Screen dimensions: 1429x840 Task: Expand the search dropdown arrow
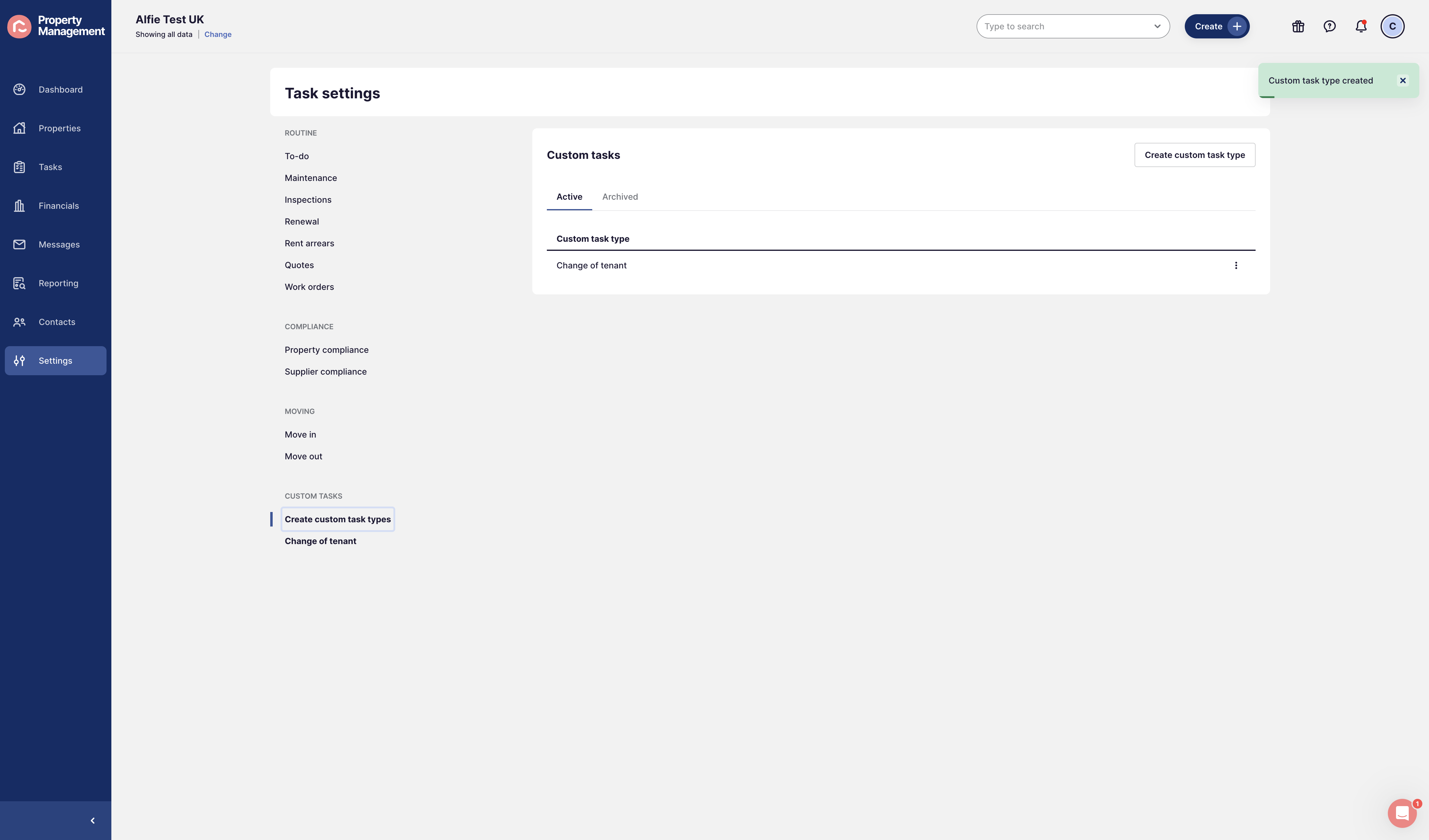point(1157,26)
